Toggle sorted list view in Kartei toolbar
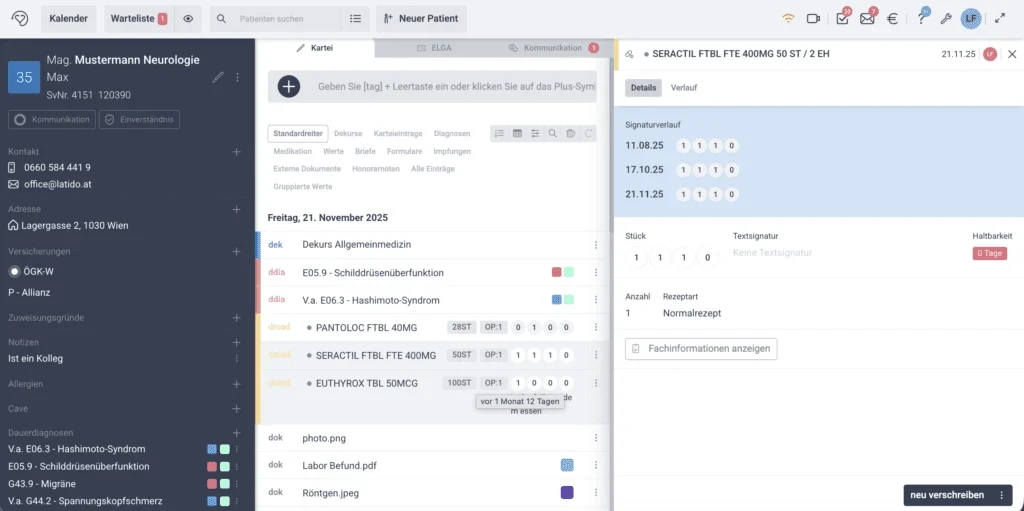The image size is (1024, 511). [x=499, y=133]
